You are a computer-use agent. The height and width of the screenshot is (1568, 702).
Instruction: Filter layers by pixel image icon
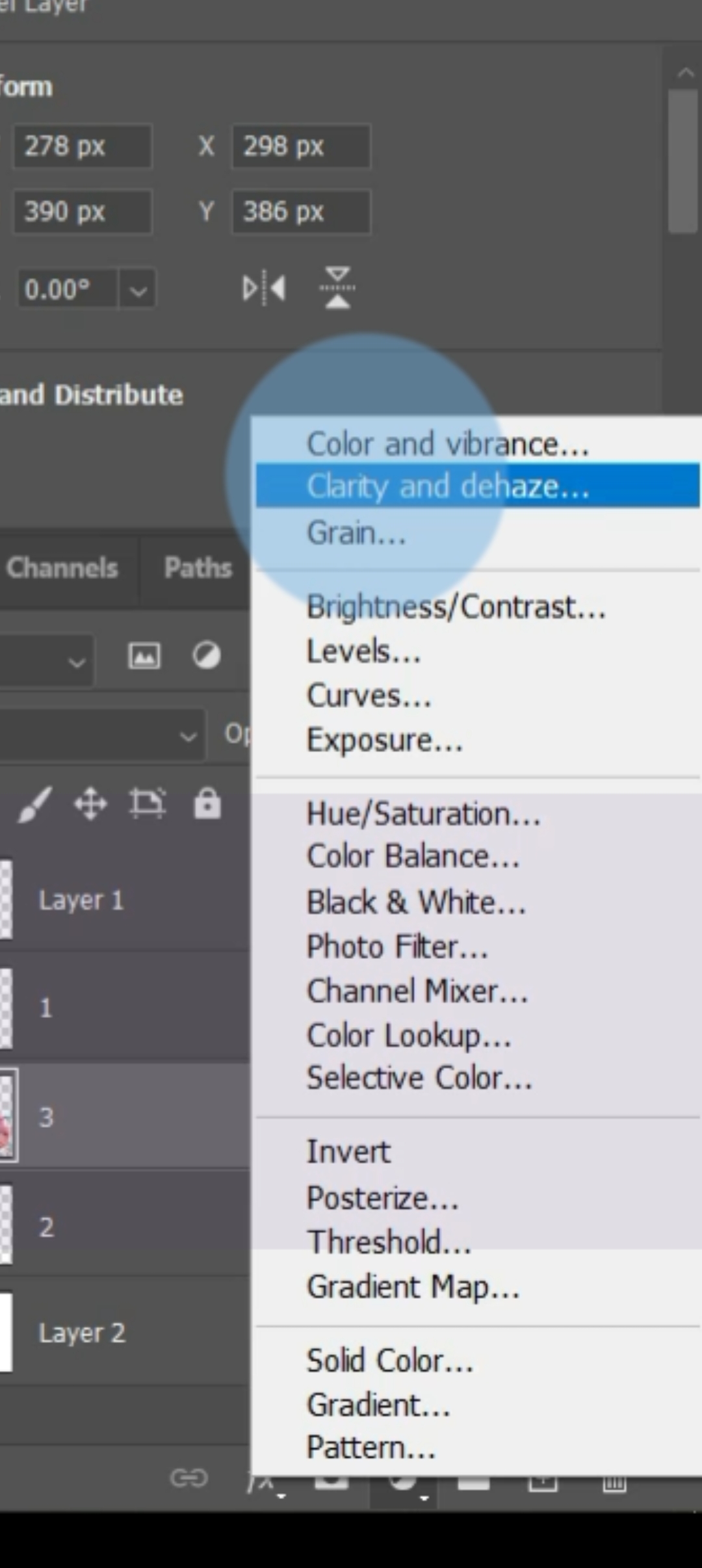point(144,655)
